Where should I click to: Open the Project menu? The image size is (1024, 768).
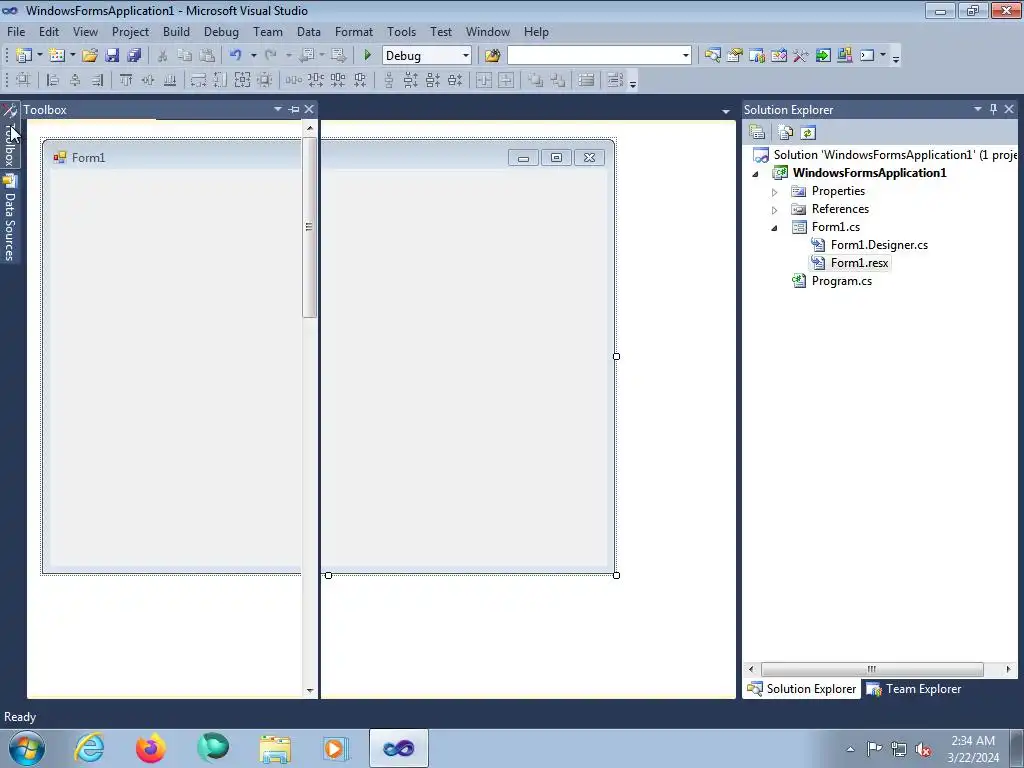[130, 31]
